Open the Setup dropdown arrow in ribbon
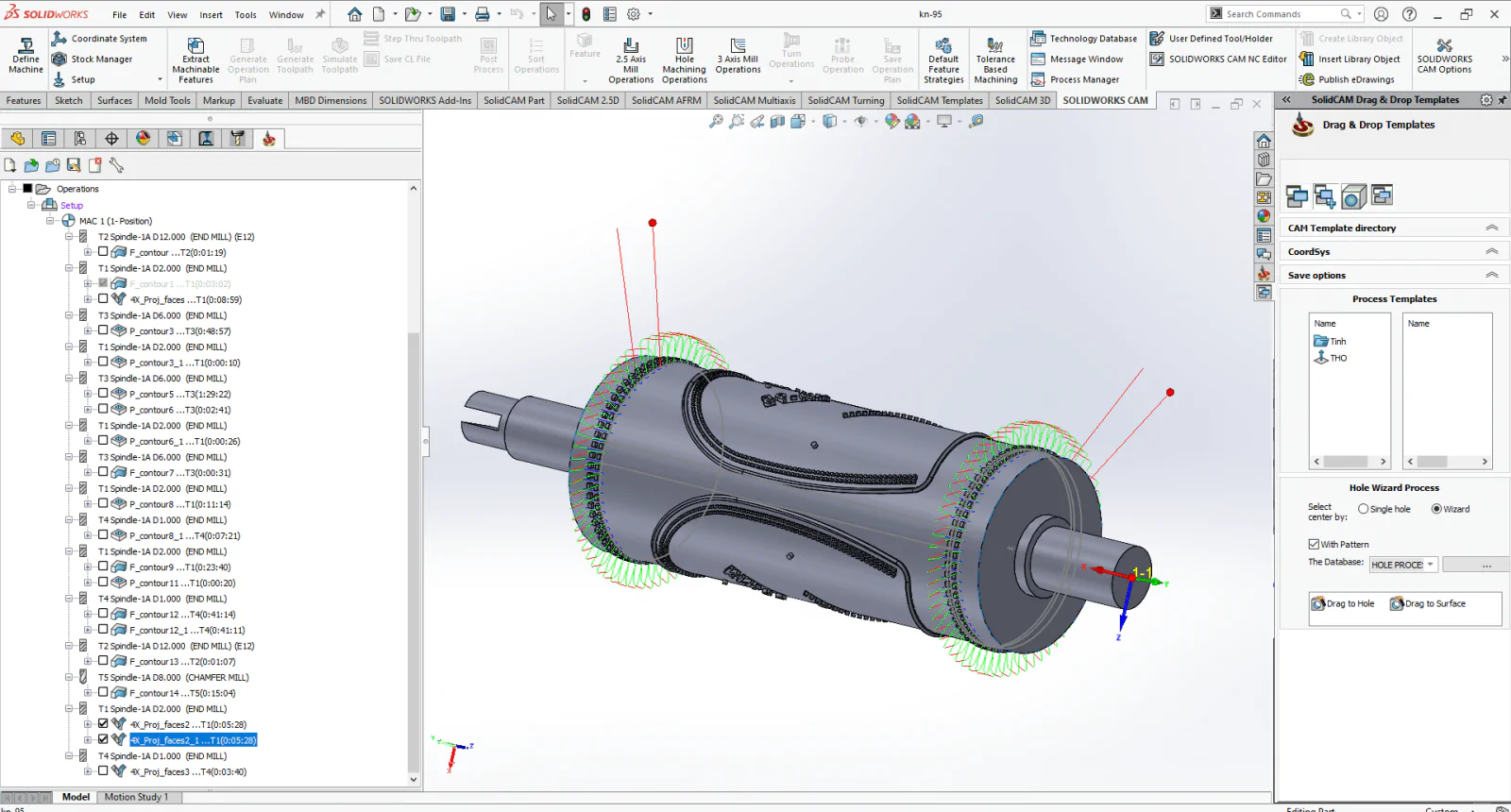Screen dimensions: 1511x812 [x=160, y=79]
